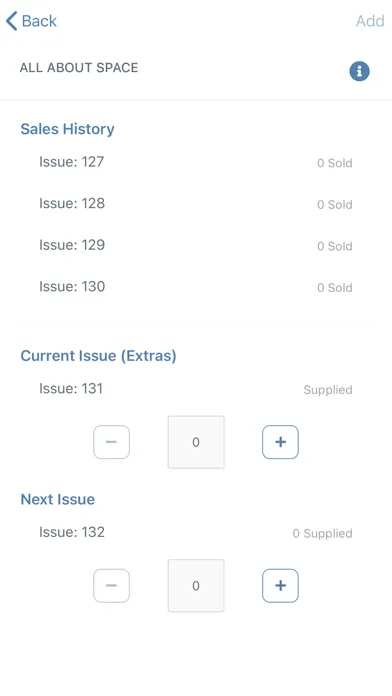
Task: Tap the ALL ABOUT SPACE title
Action: click(x=79, y=67)
